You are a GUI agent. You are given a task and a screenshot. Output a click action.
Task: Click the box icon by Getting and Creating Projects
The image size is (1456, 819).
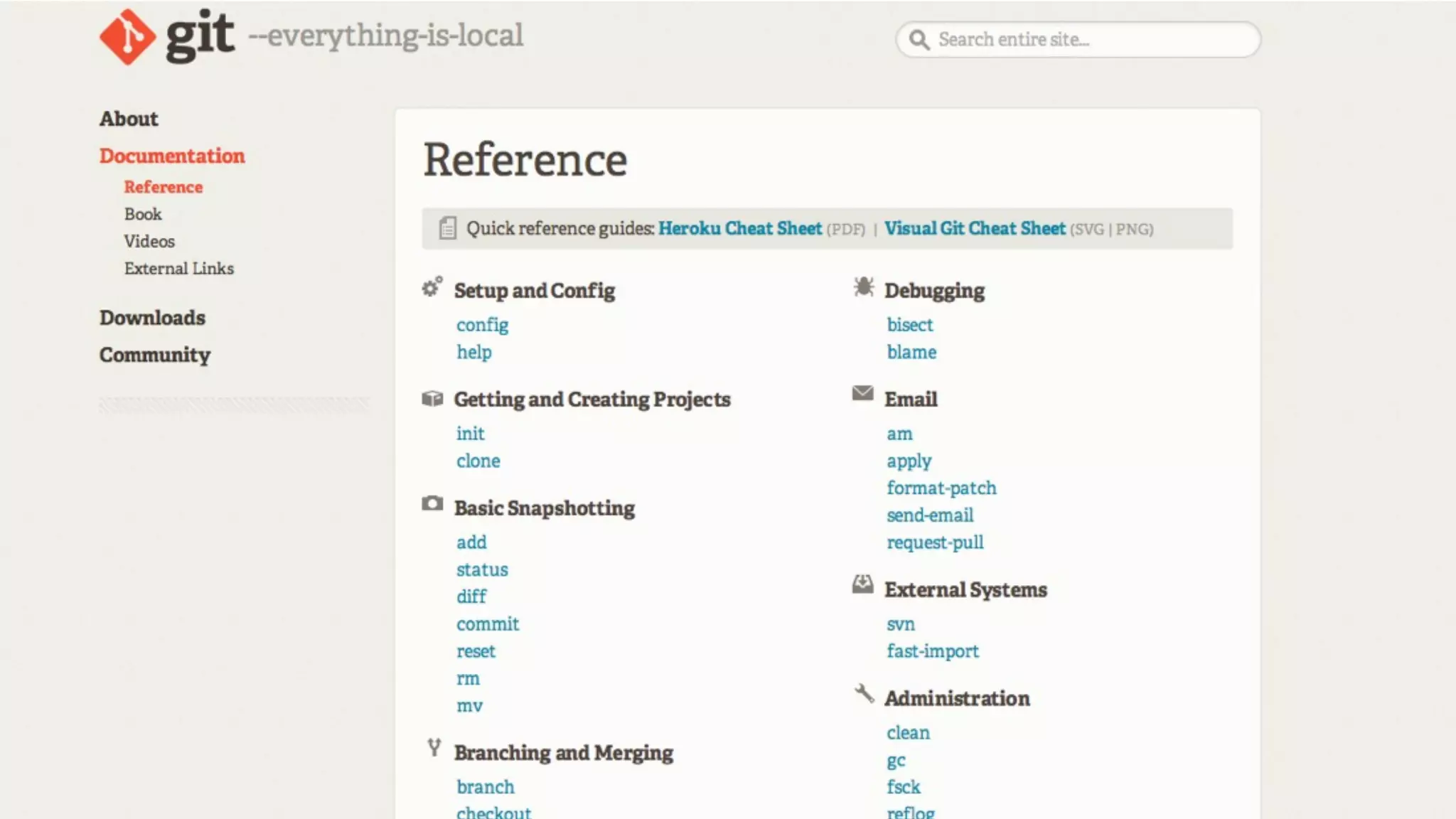point(432,398)
